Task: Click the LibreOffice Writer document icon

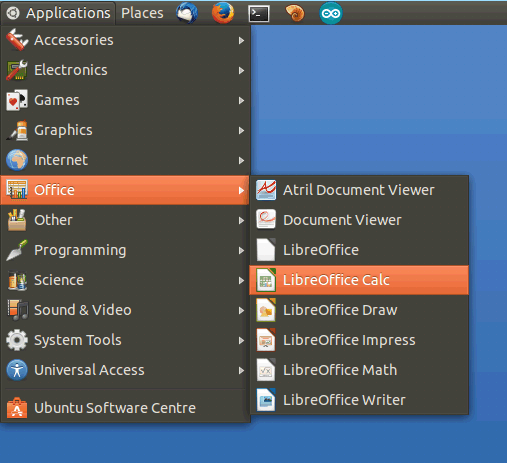Action: point(266,400)
